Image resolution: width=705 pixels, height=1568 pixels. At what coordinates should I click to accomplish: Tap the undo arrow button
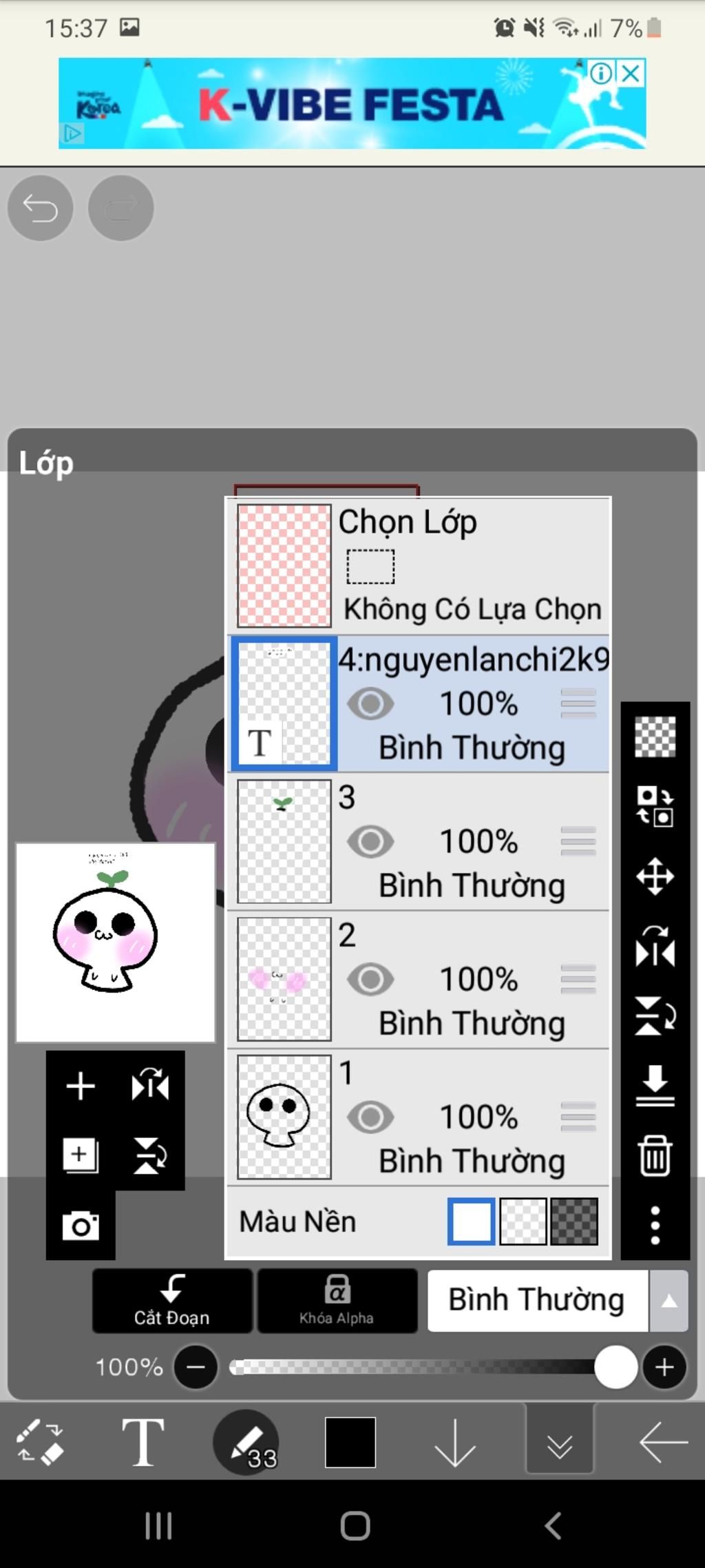click(40, 207)
